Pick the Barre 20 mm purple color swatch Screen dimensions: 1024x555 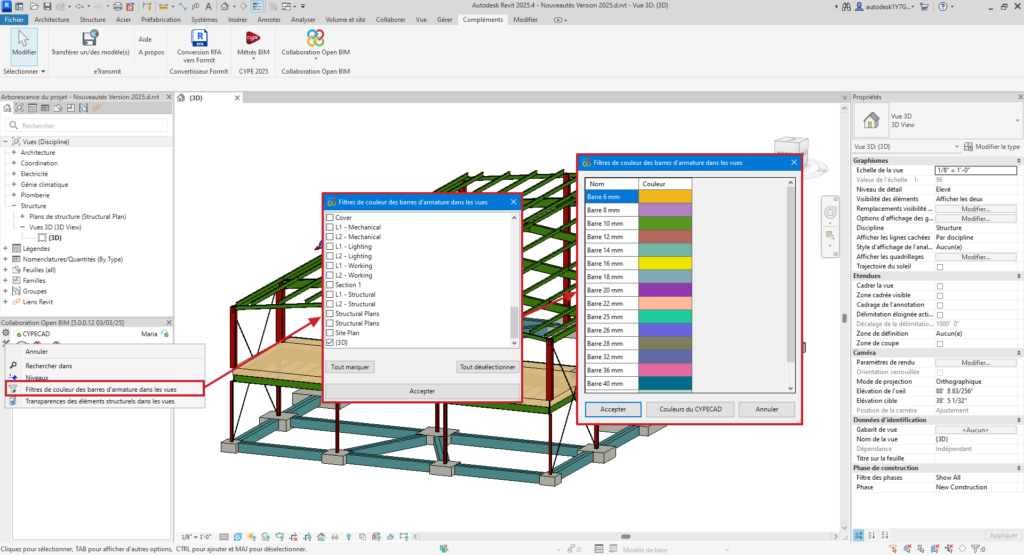pos(665,290)
